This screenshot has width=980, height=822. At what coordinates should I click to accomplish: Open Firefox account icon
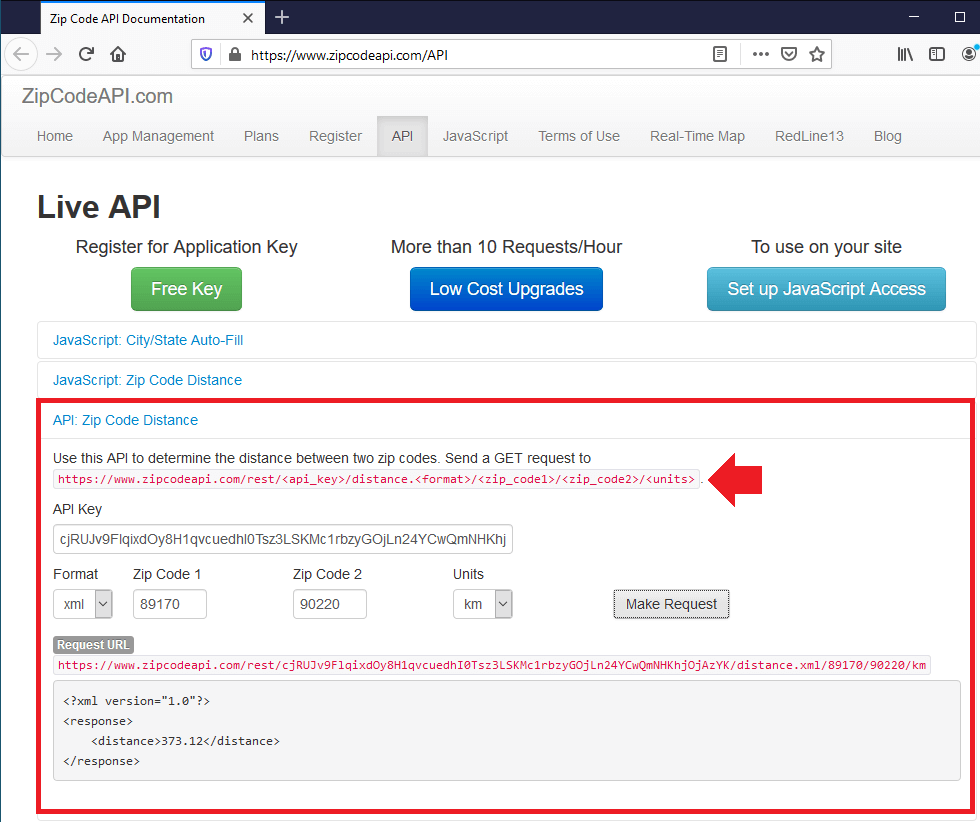[x=969, y=54]
